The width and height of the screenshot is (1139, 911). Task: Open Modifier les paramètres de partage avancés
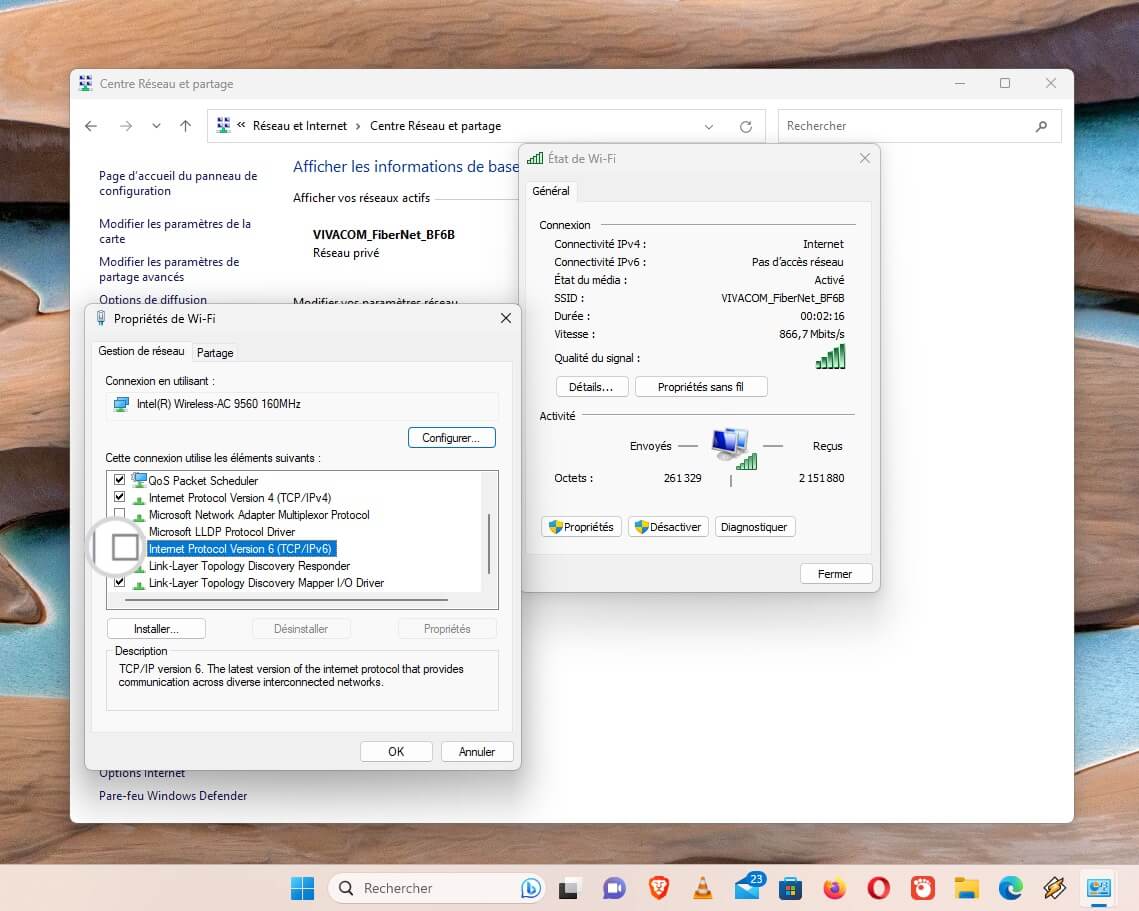tap(169, 270)
